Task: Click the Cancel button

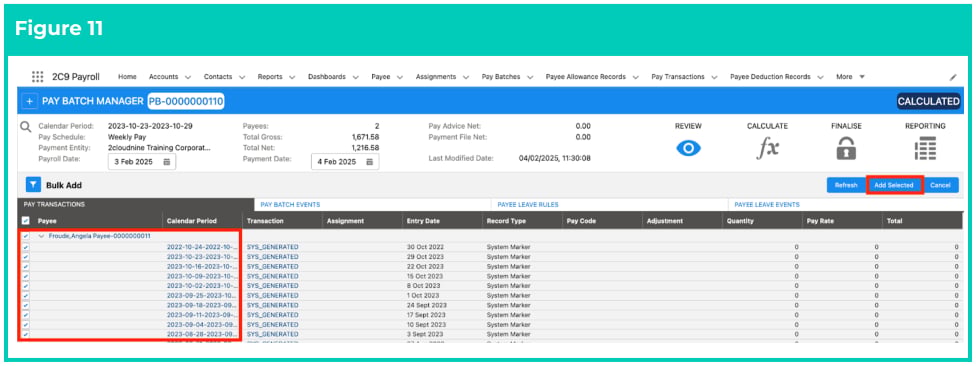Action: [x=941, y=185]
